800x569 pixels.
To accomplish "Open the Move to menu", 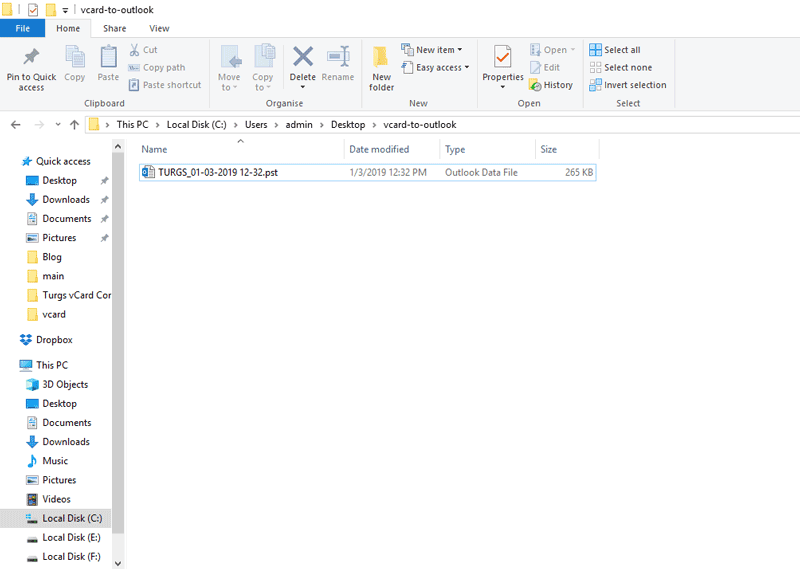I will pos(229,68).
